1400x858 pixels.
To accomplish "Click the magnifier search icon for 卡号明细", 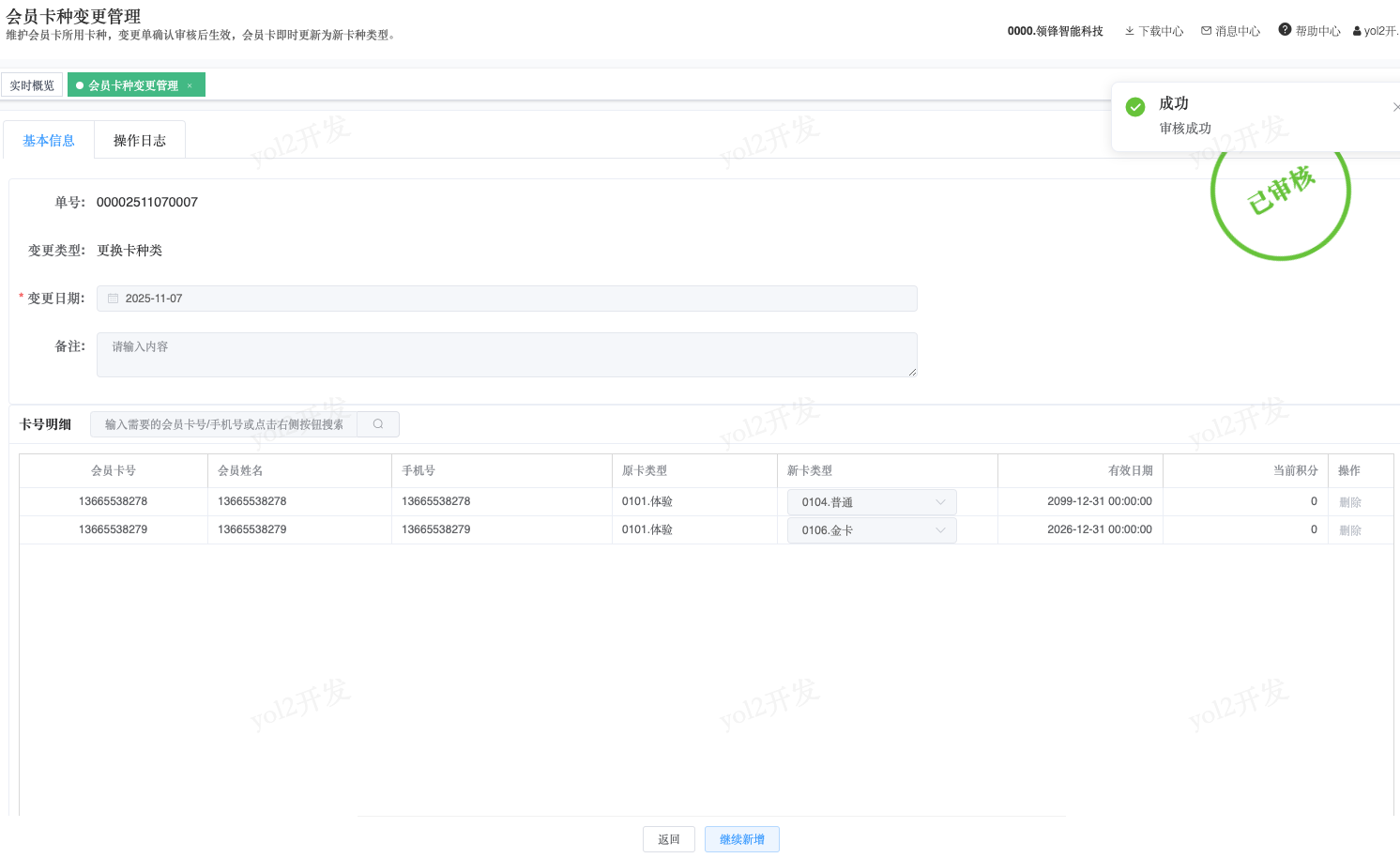I will click(x=378, y=424).
